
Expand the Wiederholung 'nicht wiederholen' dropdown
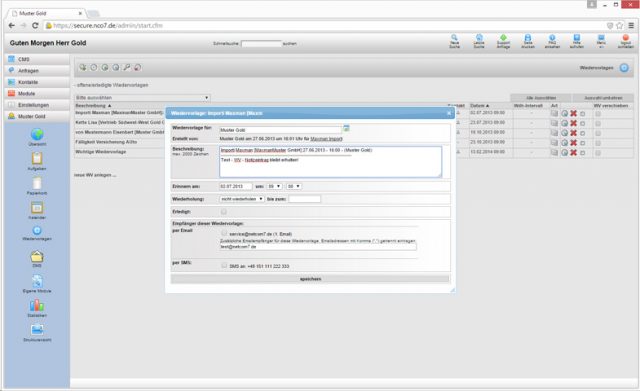pos(242,199)
